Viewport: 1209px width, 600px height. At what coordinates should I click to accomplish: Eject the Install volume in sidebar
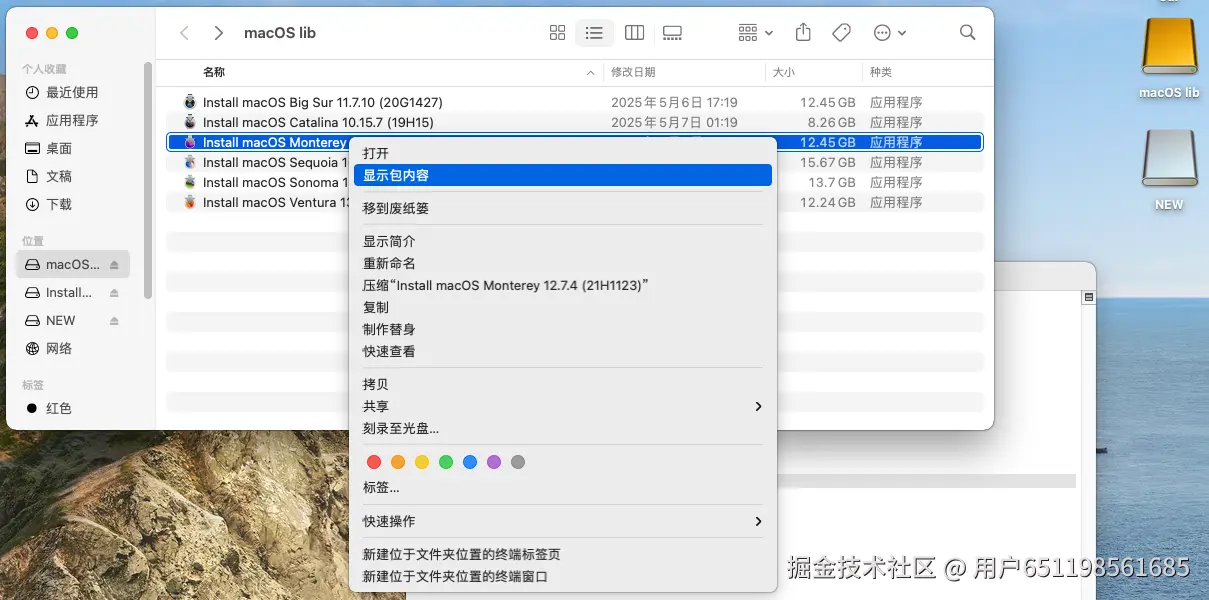click(114, 293)
